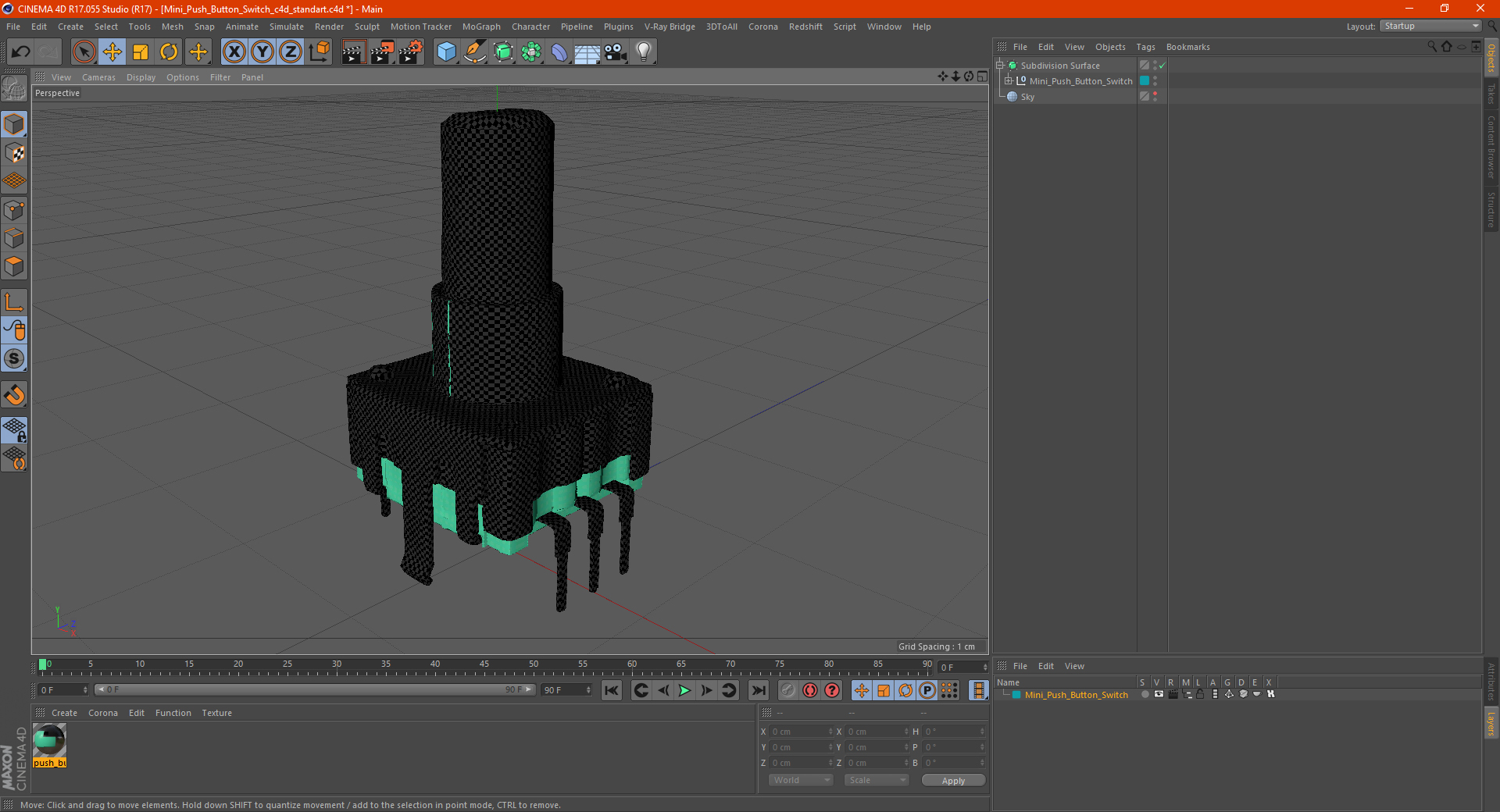Open MoGraph array generator icon
This screenshot has width=1500, height=812.
click(x=531, y=52)
